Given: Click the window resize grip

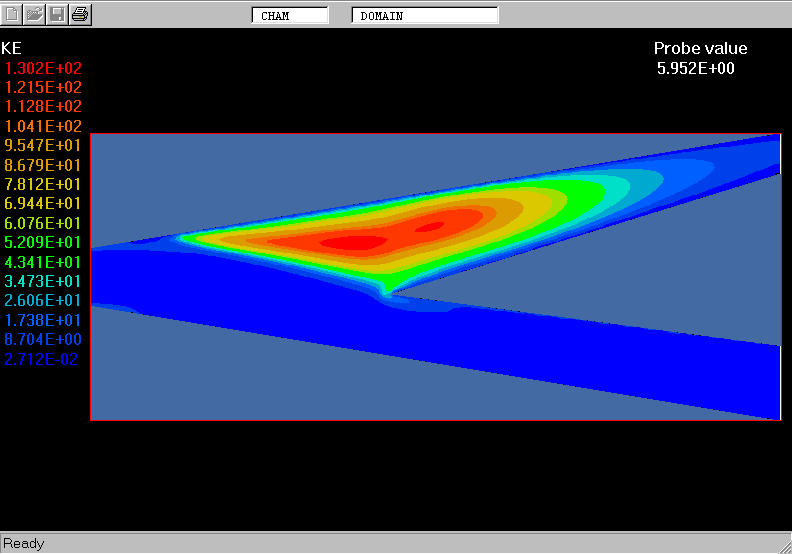Looking at the screenshot, I should coord(783,545).
